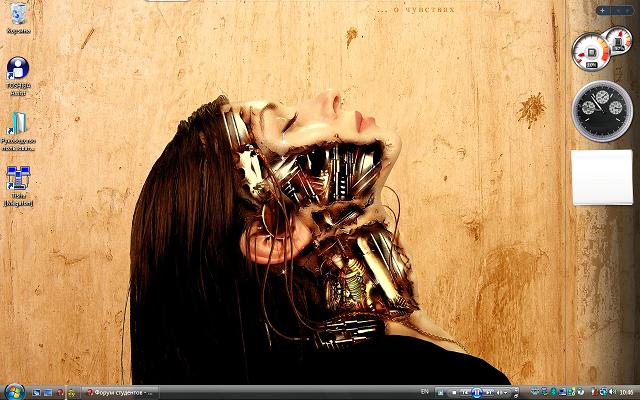The width and height of the screenshot is (640, 400).
Task: Click the white notes gadget
Action: (602, 178)
